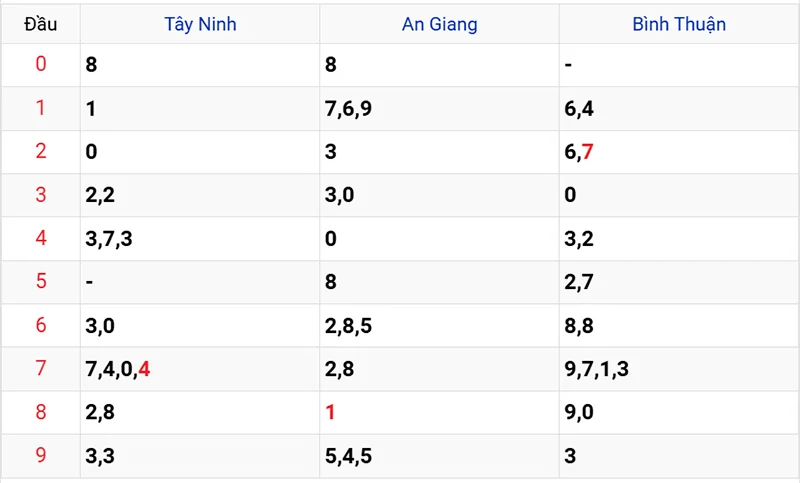Select An Giang cell showing 7,6,9

pyautogui.click(x=348, y=108)
